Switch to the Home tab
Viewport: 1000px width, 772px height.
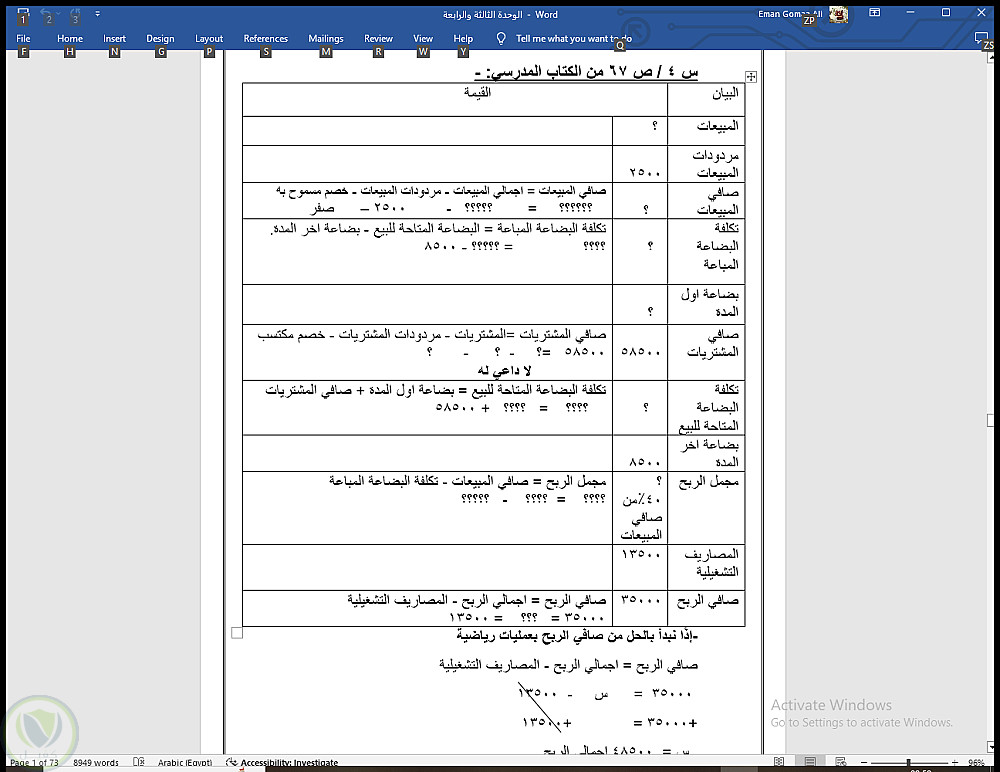click(70, 39)
